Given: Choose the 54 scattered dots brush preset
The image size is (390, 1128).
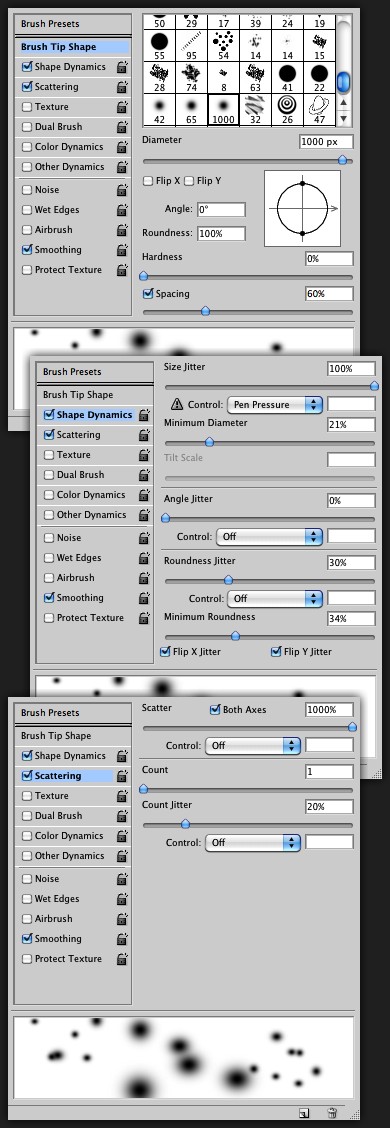Looking at the screenshot, I should 224,45.
